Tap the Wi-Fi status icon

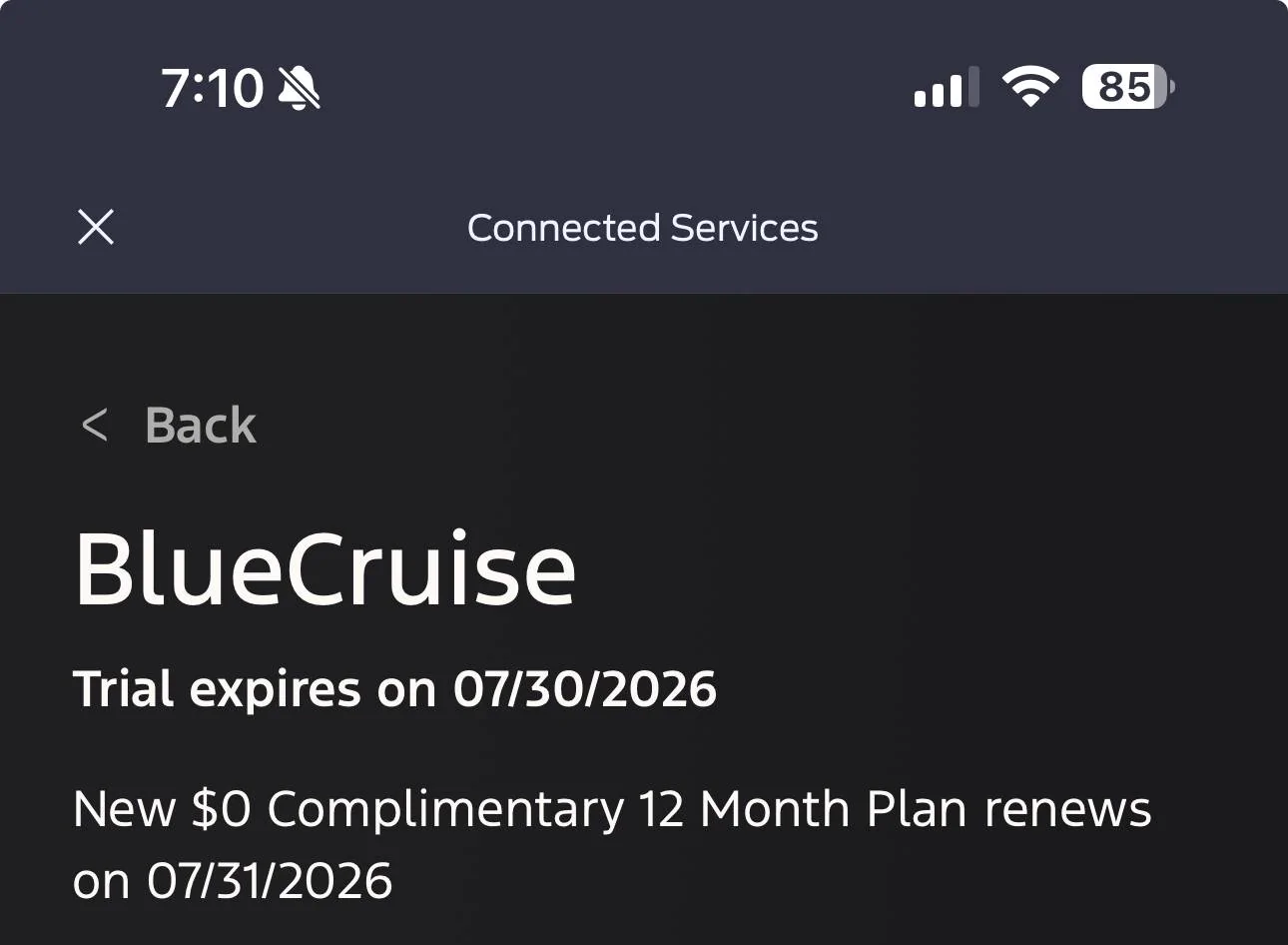[1030, 87]
